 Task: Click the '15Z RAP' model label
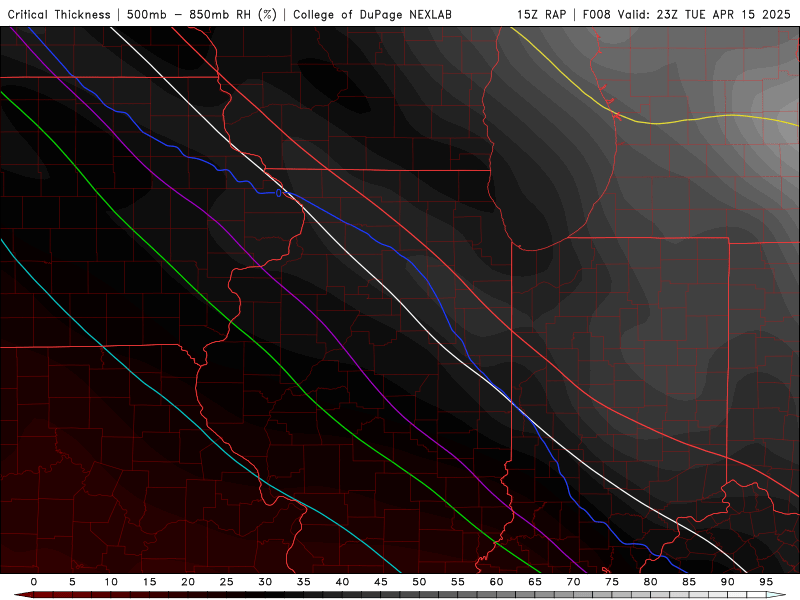tap(541, 14)
